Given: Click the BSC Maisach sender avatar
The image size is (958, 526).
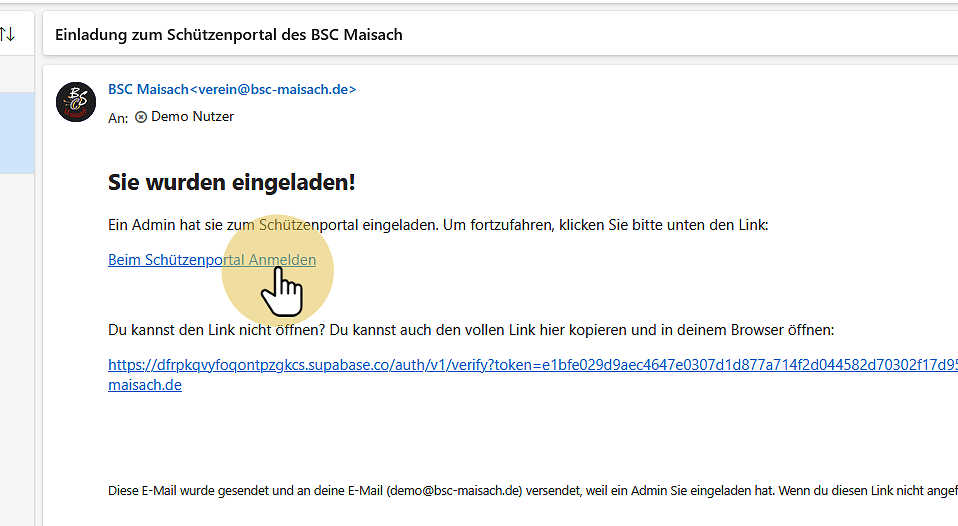Looking at the screenshot, I should [x=76, y=102].
